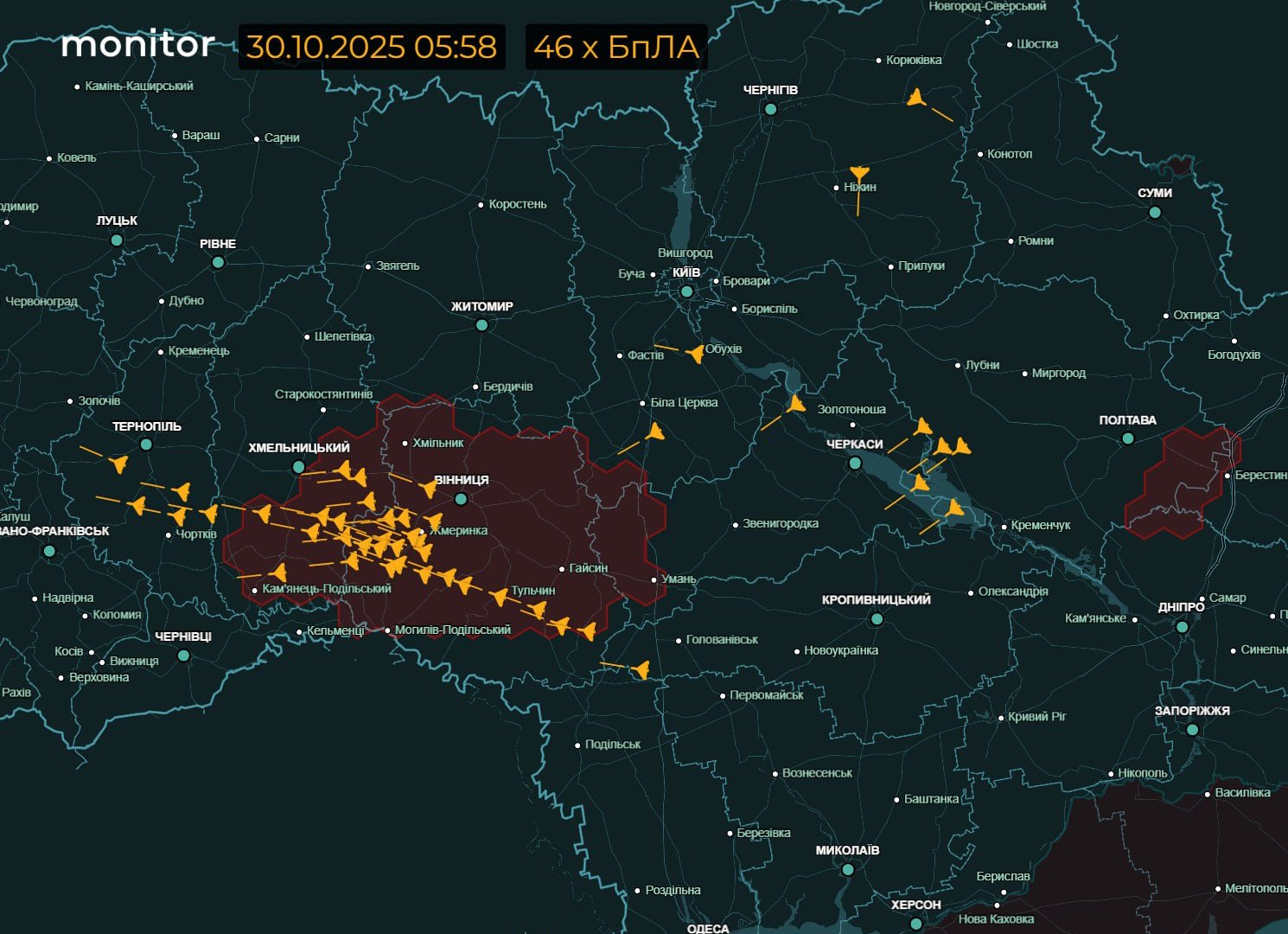
Task: Click the Миколаїв city marker dot
Action: pos(847,870)
